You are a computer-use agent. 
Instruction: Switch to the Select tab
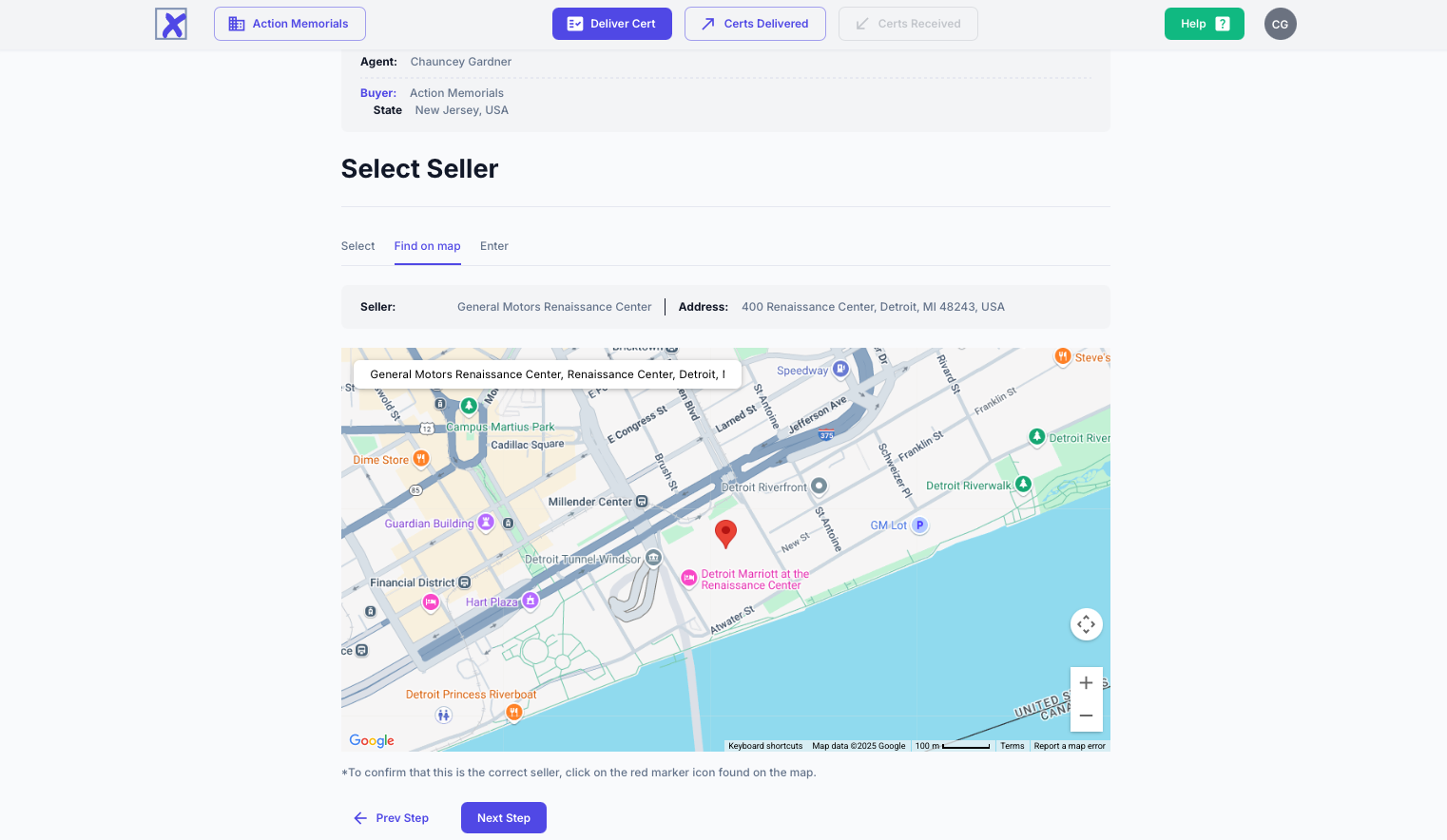[x=358, y=246]
